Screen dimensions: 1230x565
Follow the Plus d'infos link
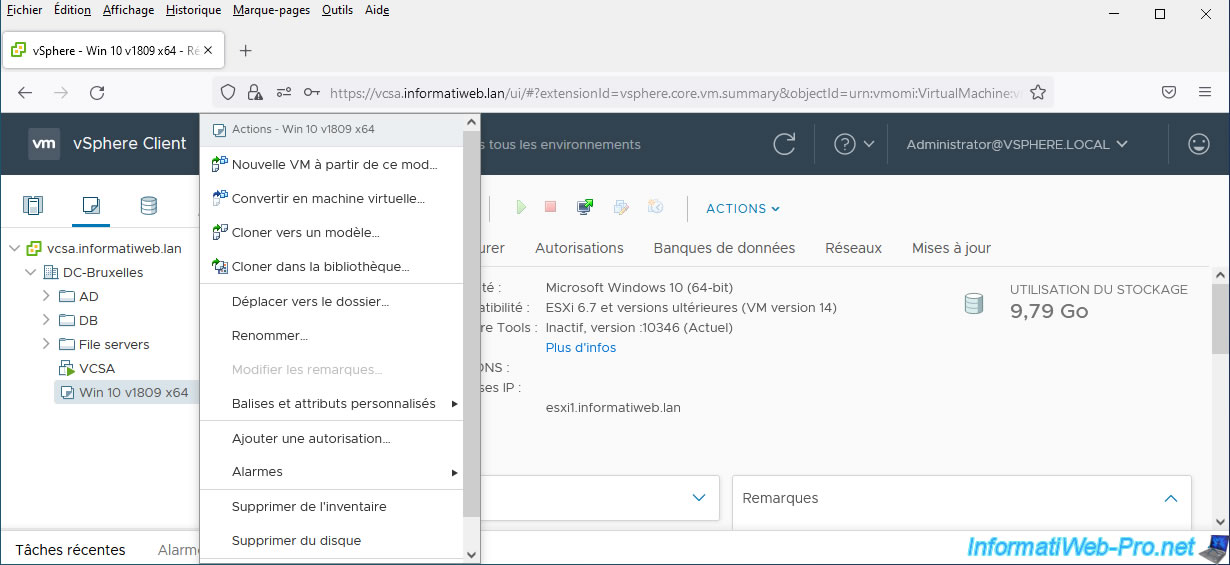coord(581,347)
